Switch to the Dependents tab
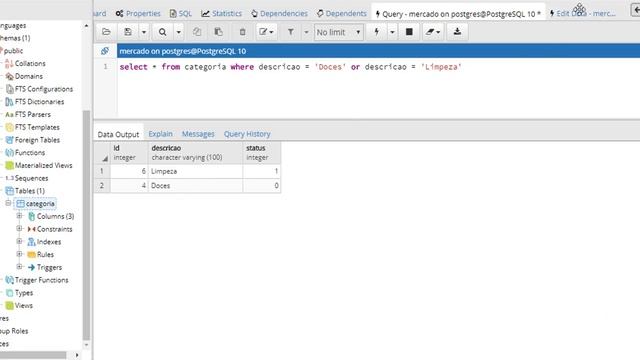The width and height of the screenshot is (640, 360). click(342, 13)
